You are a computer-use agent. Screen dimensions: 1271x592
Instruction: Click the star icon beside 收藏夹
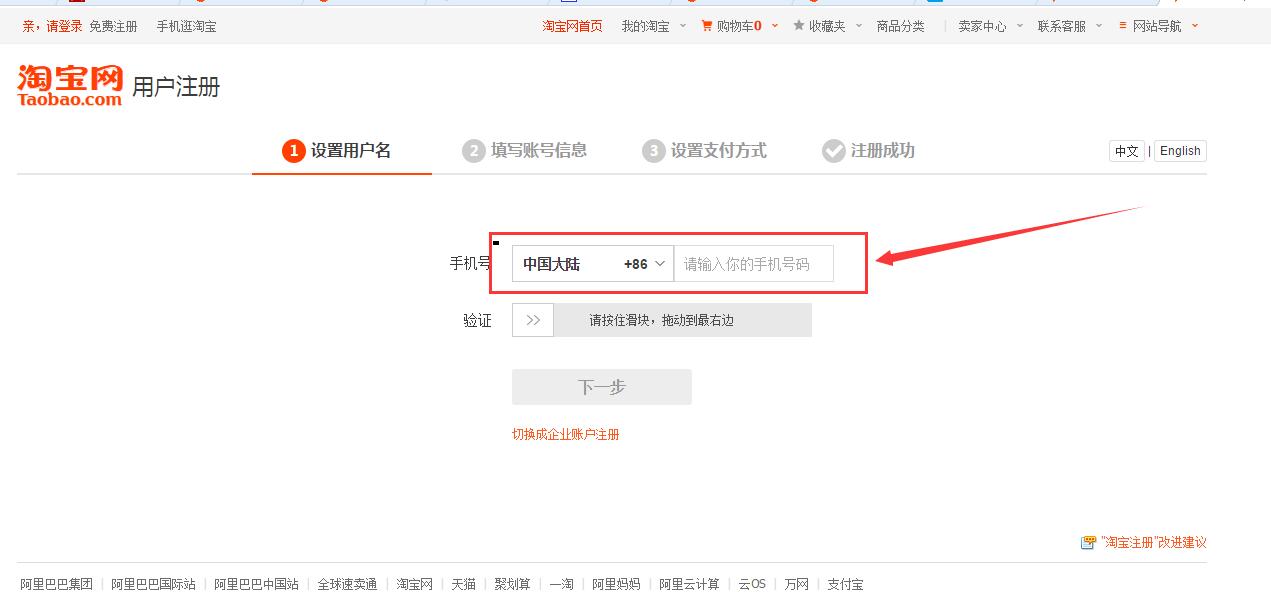(x=799, y=26)
